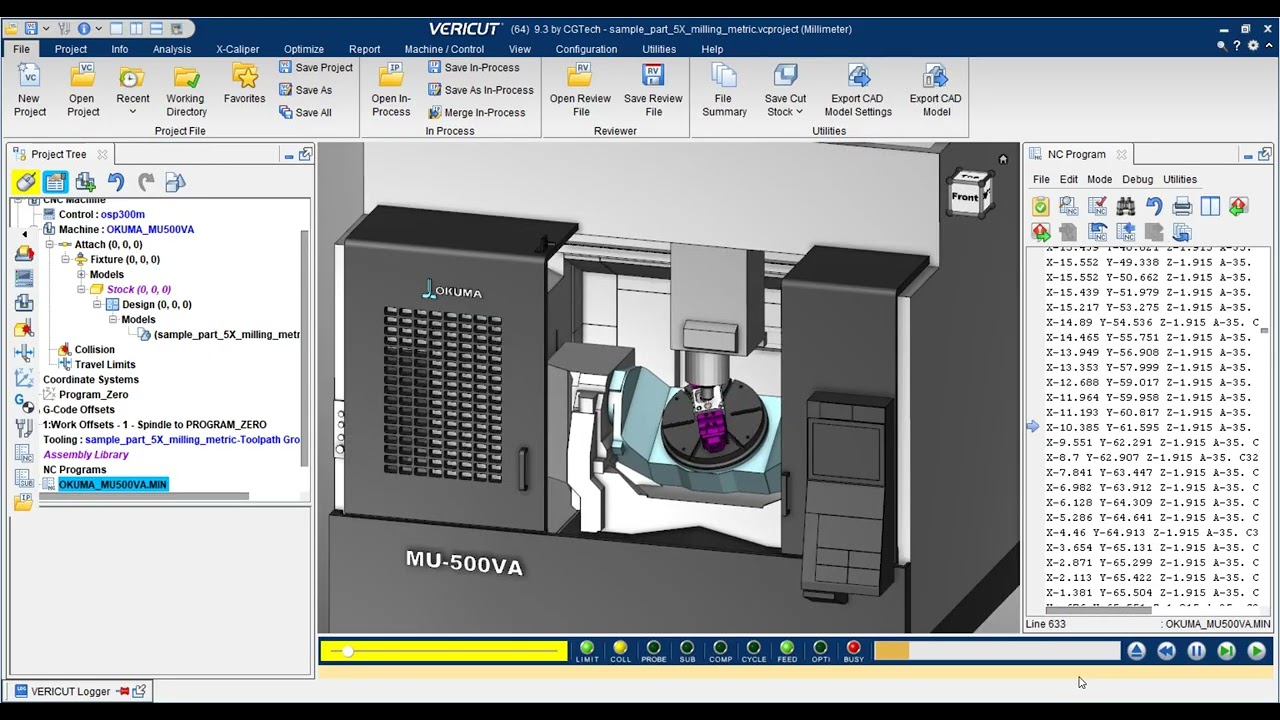The height and width of the screenshot is (720, 1280).
Task: Click Merge In-Process button
Action: [476, 112]
